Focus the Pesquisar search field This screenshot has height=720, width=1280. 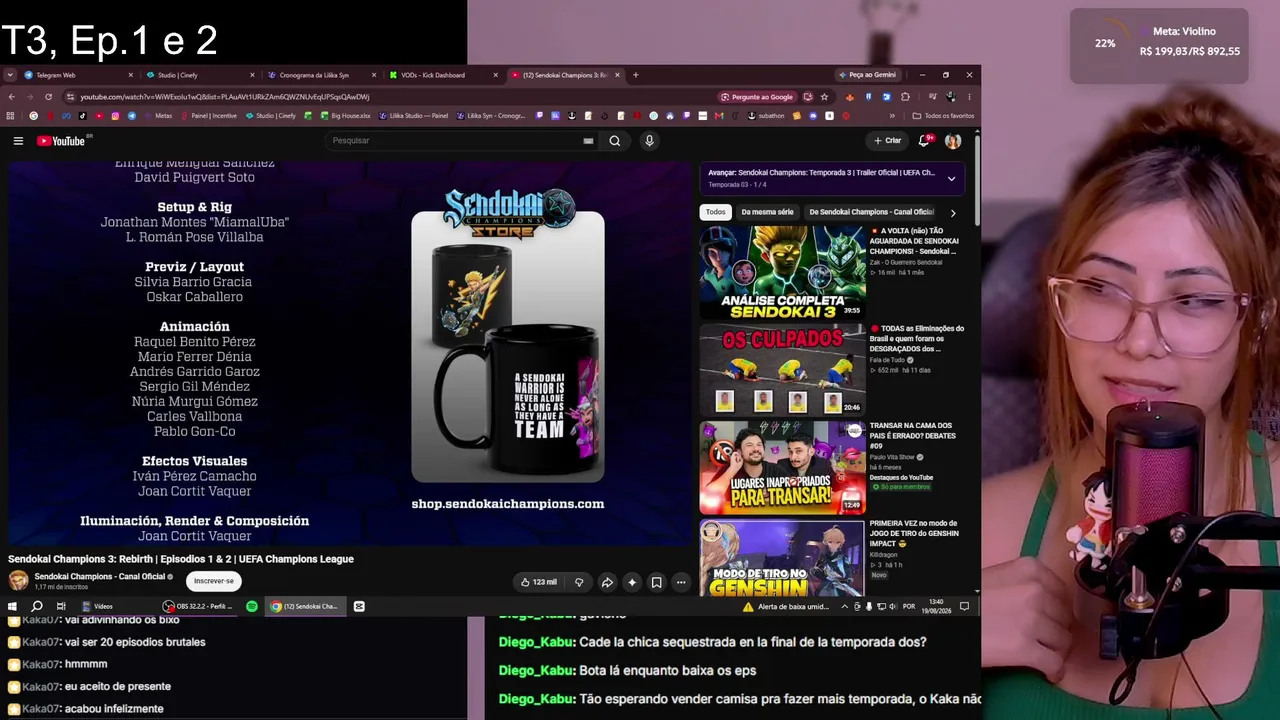coord(455,141)
